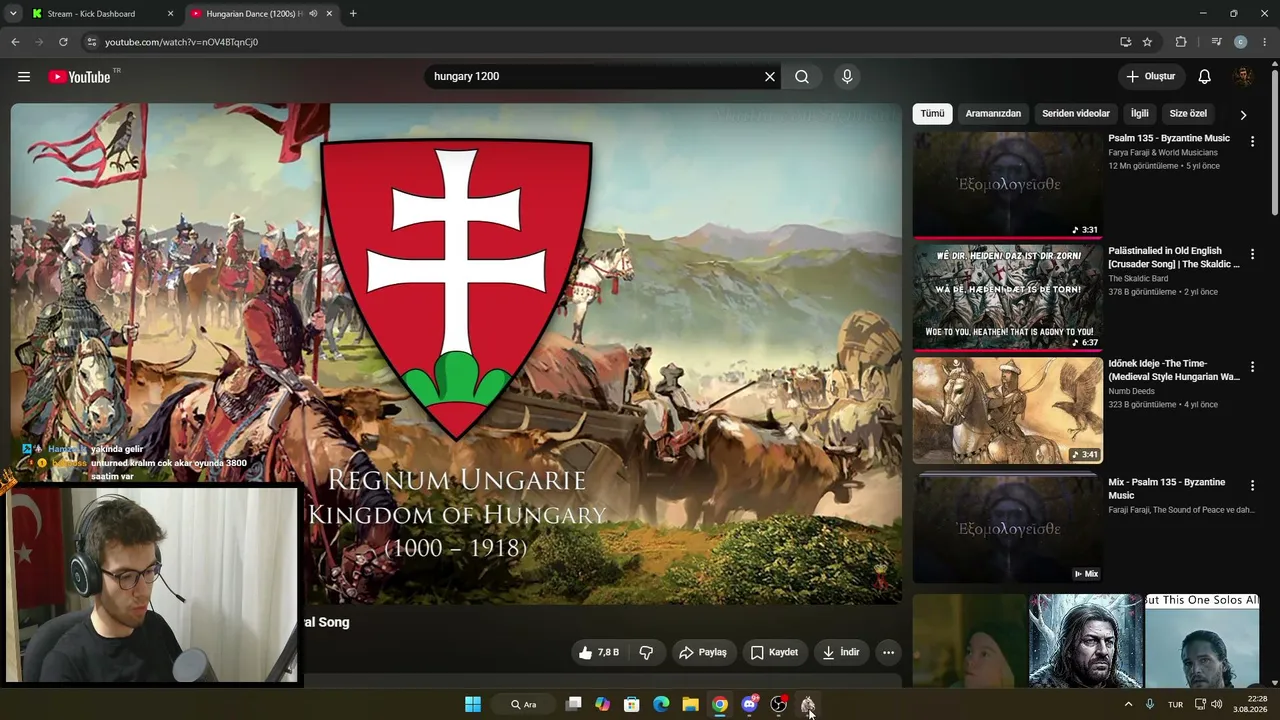
Task: Open the Mix - Psalm 135 playlist title
Action: pyautogui.click(x=1166, y=489)
